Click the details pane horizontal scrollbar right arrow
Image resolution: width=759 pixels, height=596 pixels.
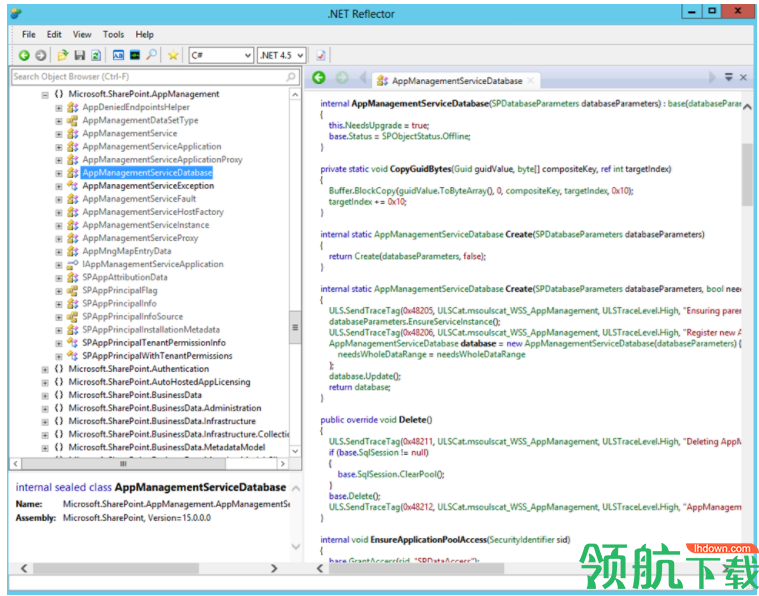274,568
